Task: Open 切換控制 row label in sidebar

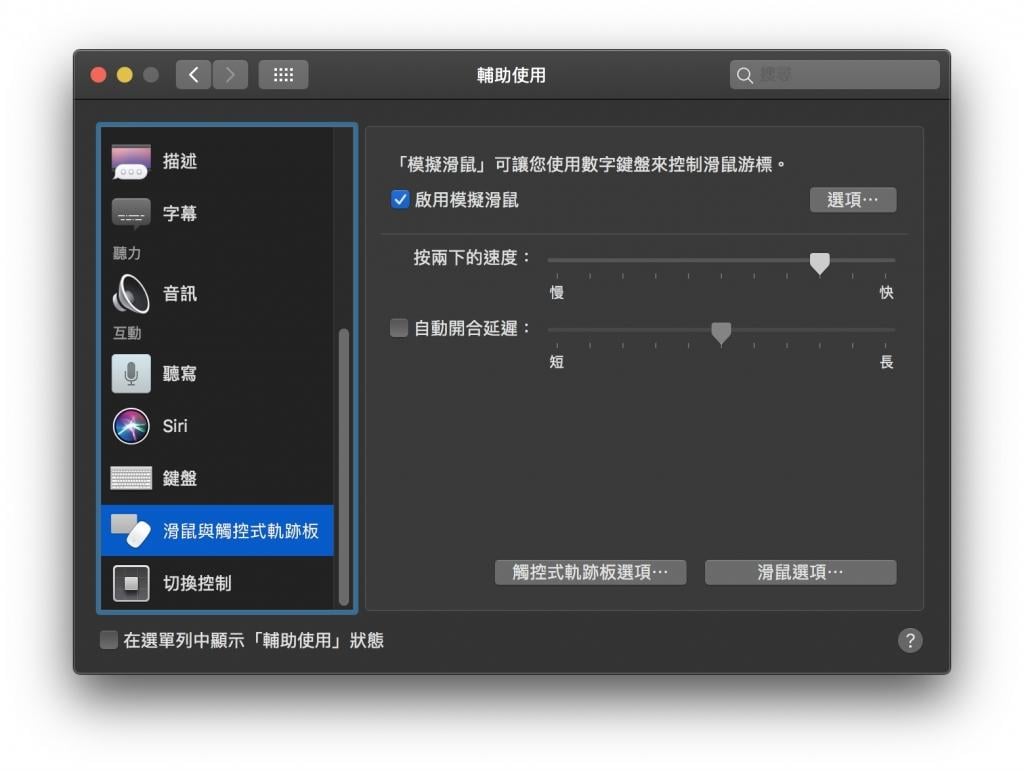Action: 197,583
